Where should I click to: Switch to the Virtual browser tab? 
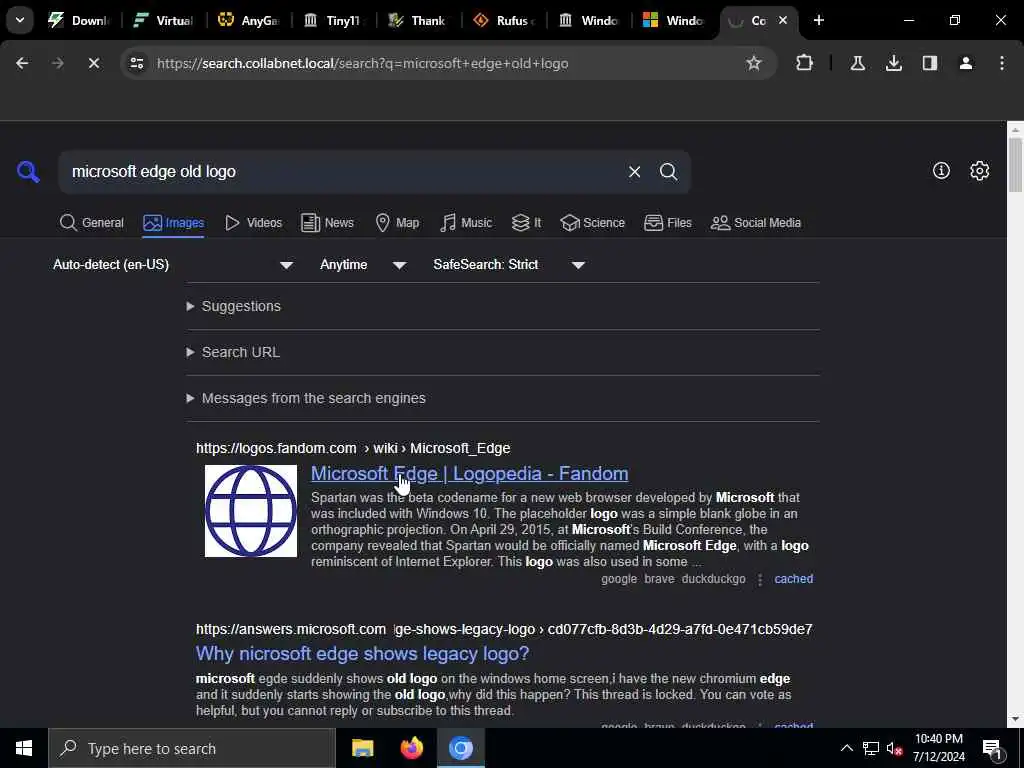tap(163, 20)
